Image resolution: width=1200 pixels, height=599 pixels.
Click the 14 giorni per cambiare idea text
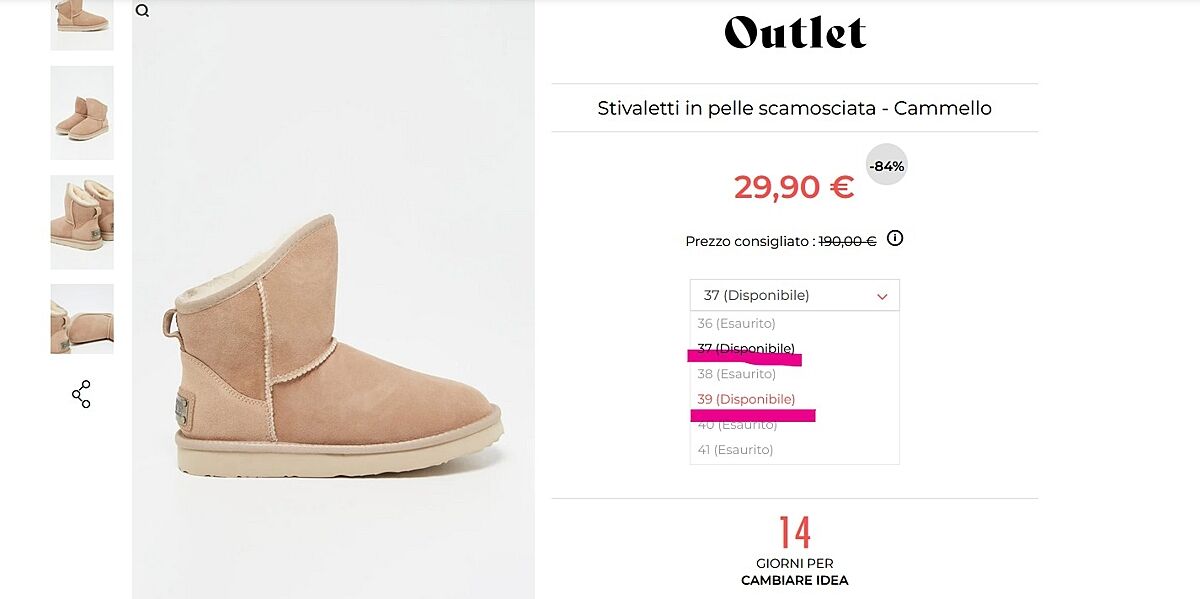(x=794, y=550)
